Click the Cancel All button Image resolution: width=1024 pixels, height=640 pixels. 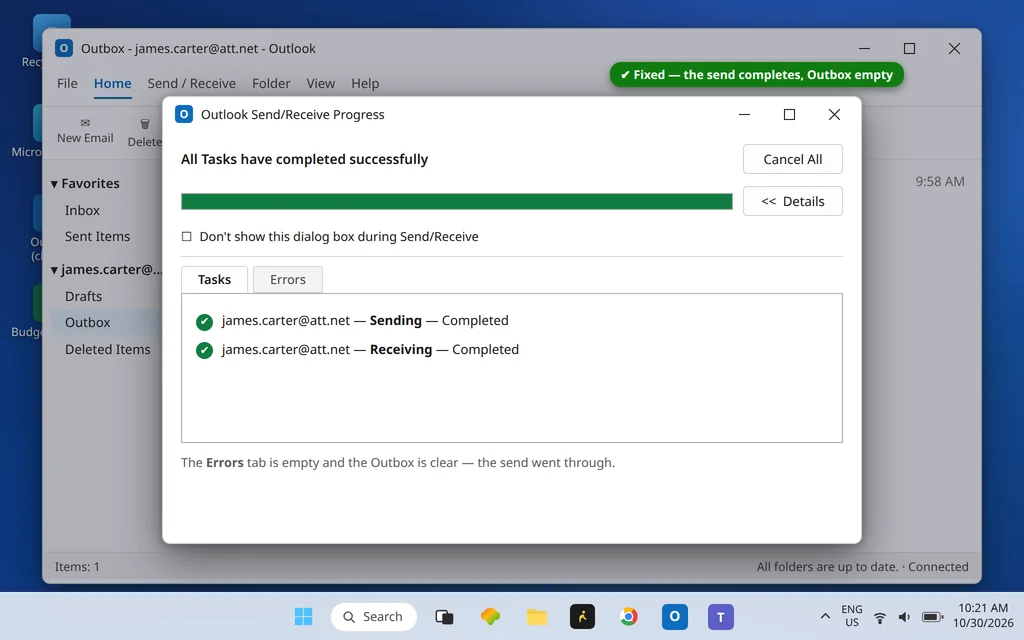click(793, 159)
